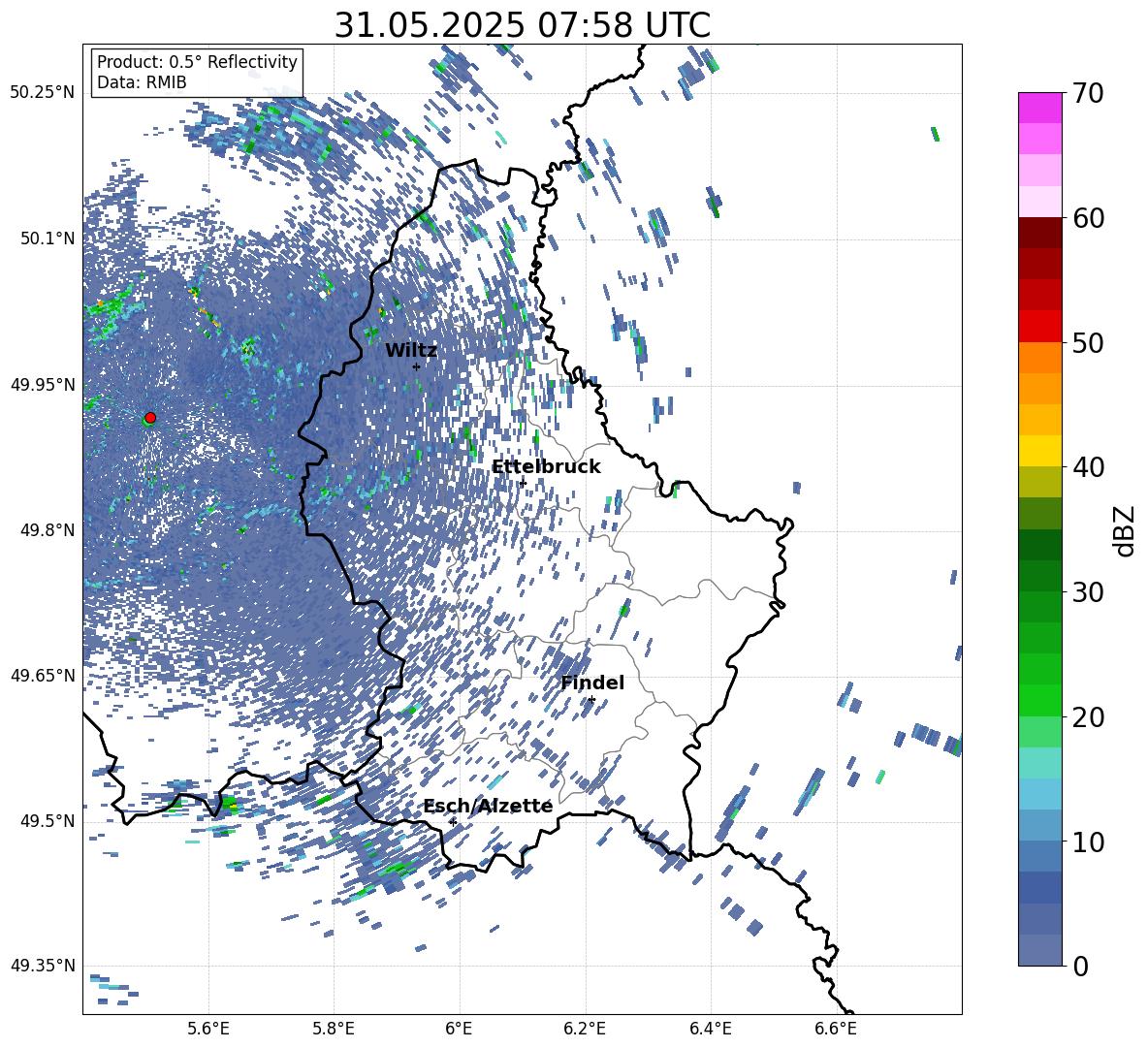Click the colorbar tick label '30'
1148x1048 pixels.
pyautogui.click(x=1088, y=592)
